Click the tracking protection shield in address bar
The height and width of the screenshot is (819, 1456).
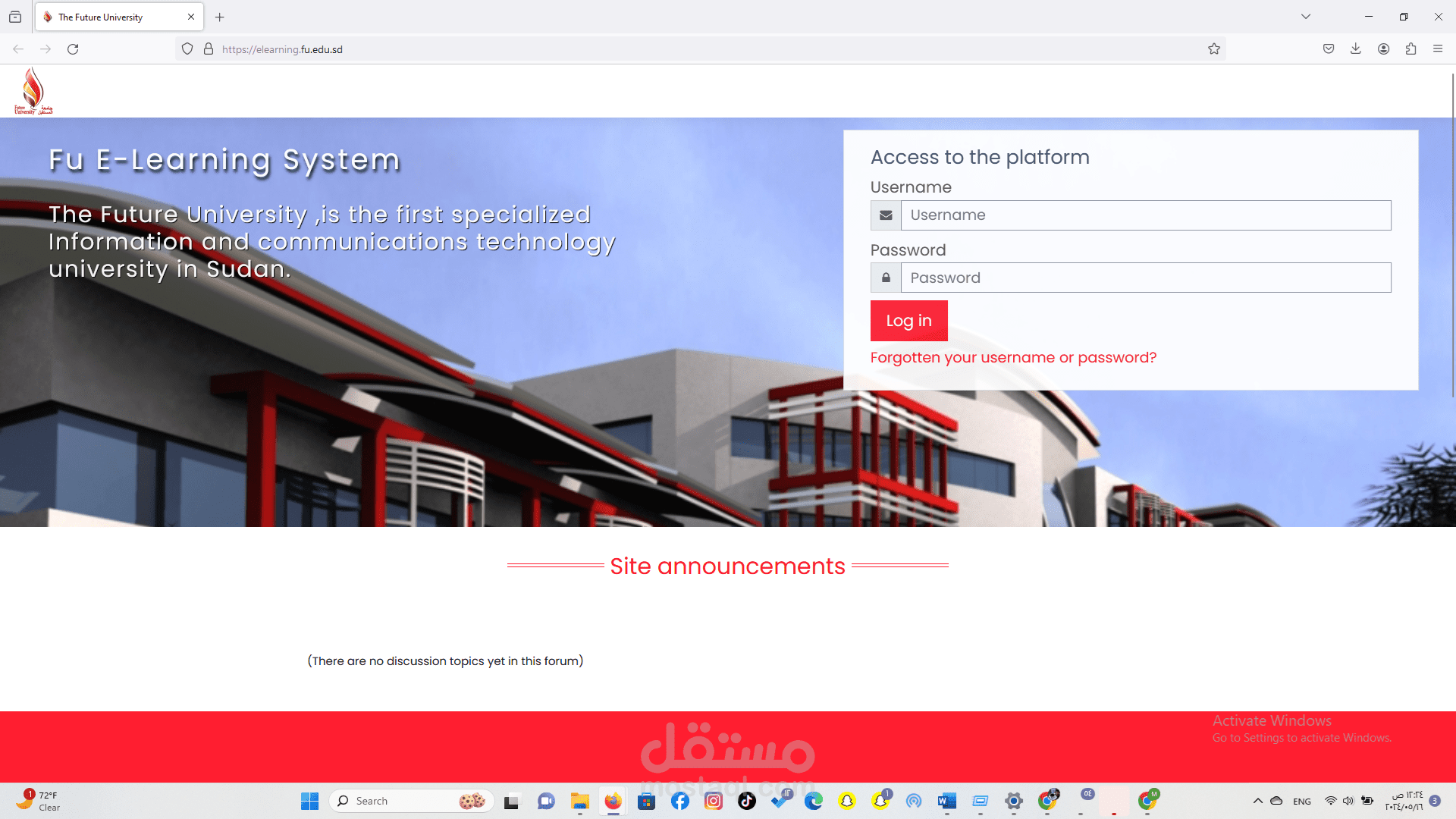tap(187, 49)
